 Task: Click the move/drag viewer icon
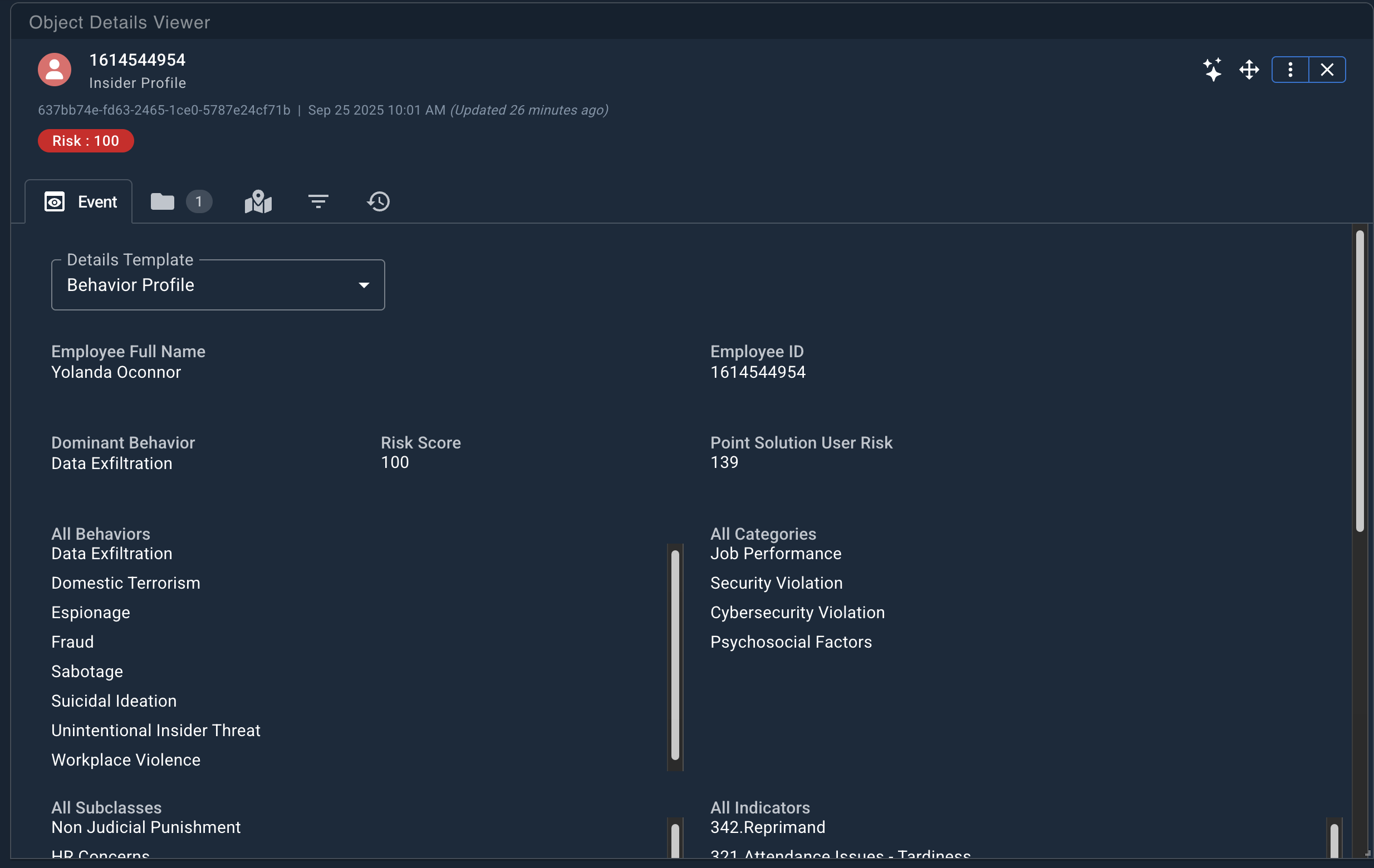1249,69
